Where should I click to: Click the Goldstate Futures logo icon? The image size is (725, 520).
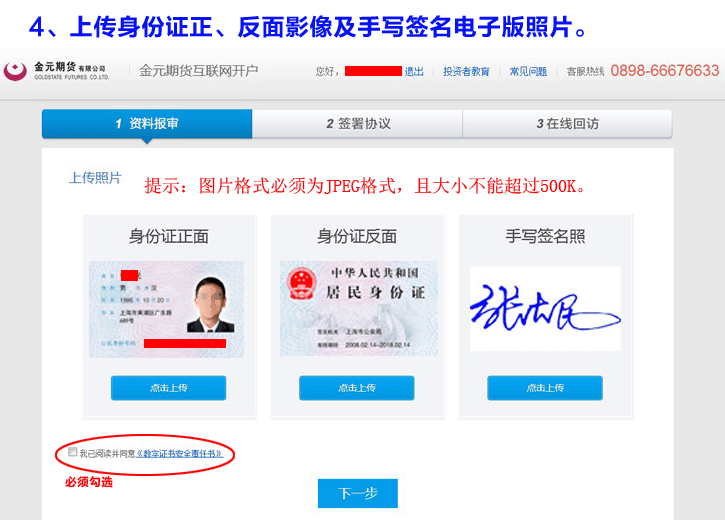15,71
